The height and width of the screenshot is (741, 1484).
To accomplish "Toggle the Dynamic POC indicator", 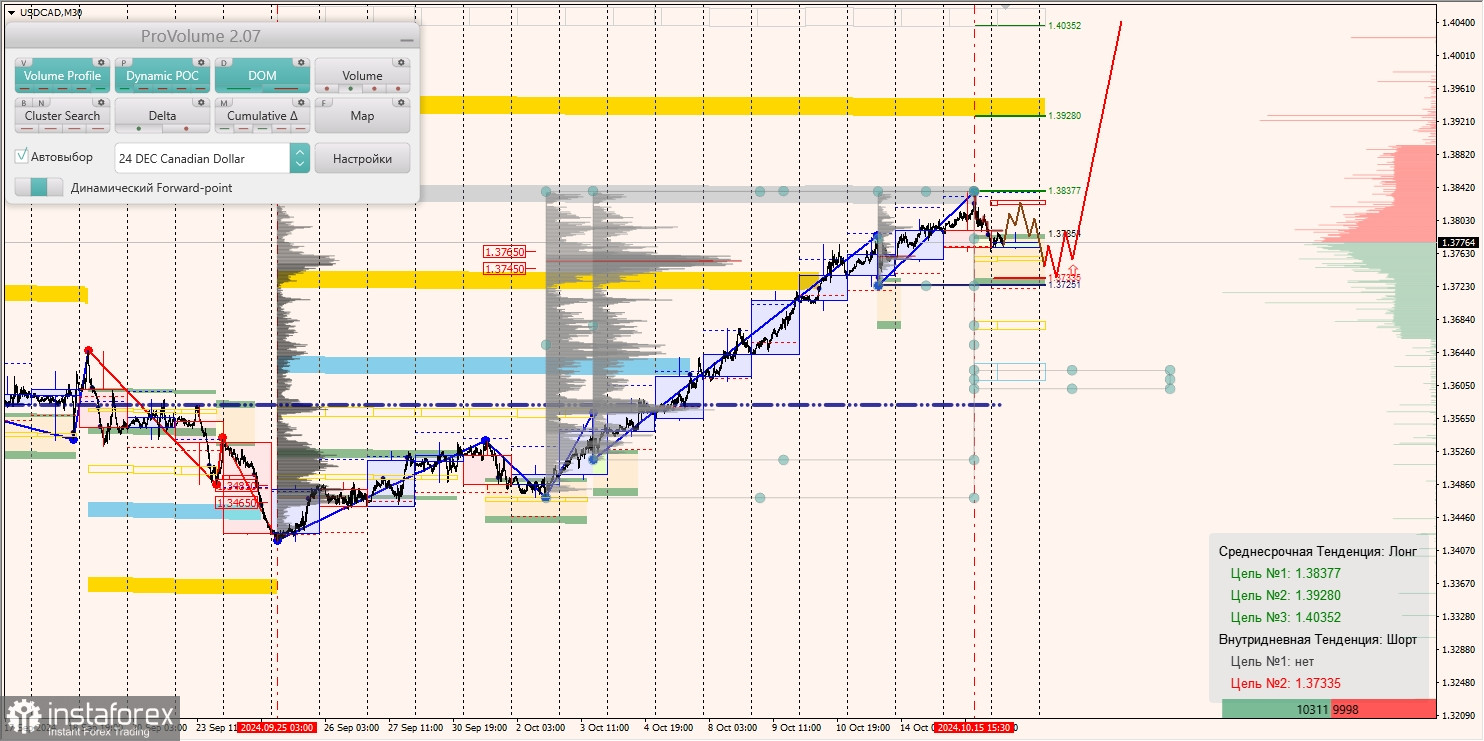I will pos(162,76).
